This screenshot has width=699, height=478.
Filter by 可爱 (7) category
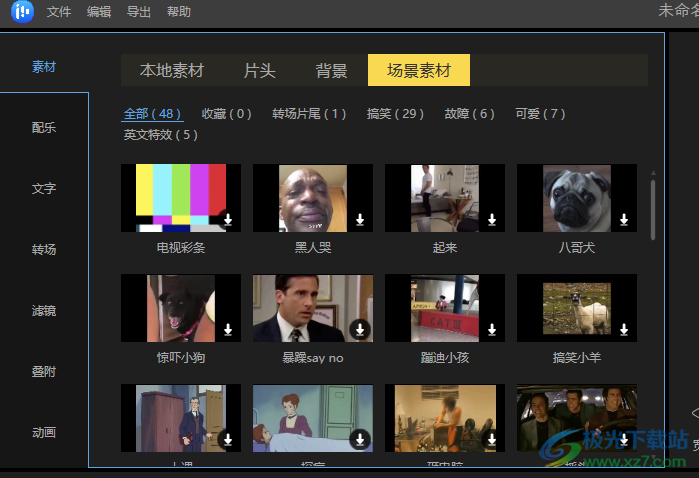point(540,114)
